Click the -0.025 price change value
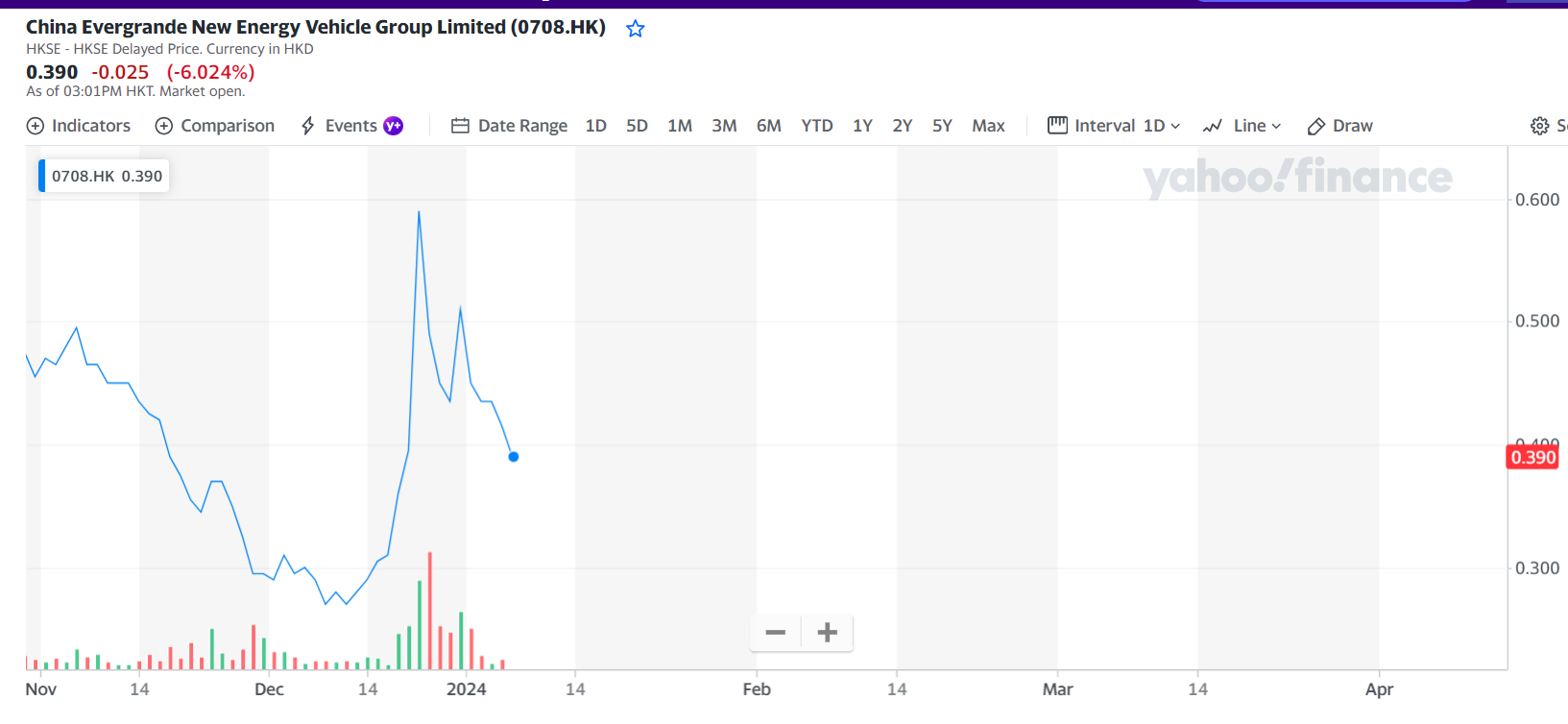Image resolution: width=1568 pixels, height=724 pixels. tap(120, 72)
